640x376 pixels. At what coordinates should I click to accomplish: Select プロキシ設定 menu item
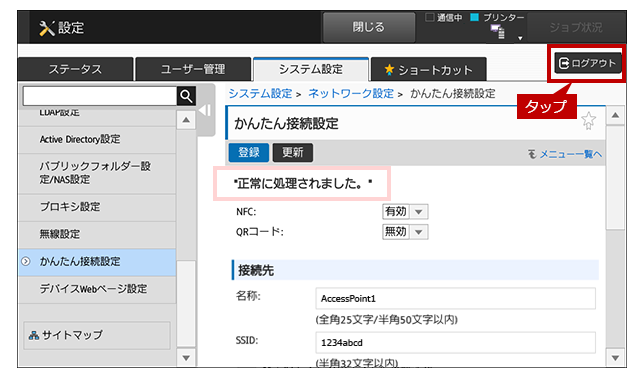tap(97, 207)
